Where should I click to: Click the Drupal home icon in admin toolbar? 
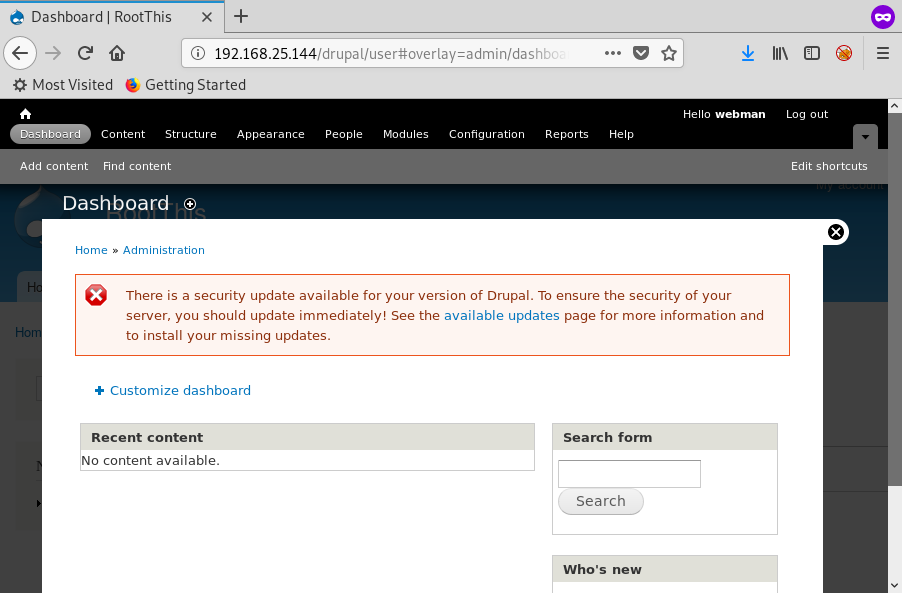tap(26, 114)
